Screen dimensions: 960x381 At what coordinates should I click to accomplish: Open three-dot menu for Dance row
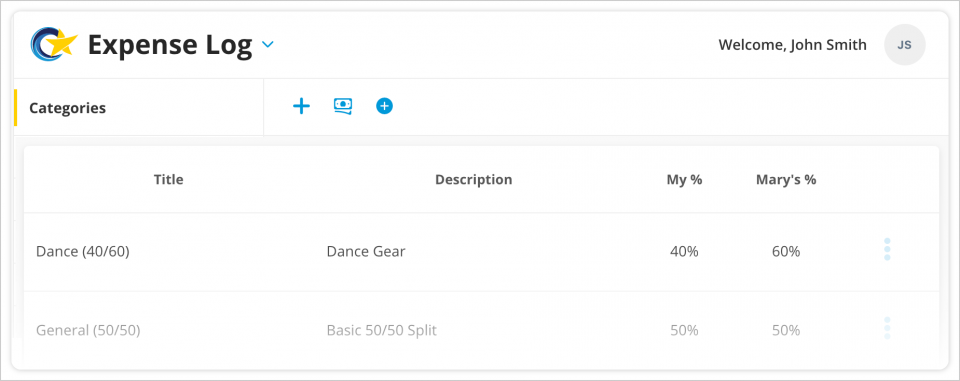887,249
